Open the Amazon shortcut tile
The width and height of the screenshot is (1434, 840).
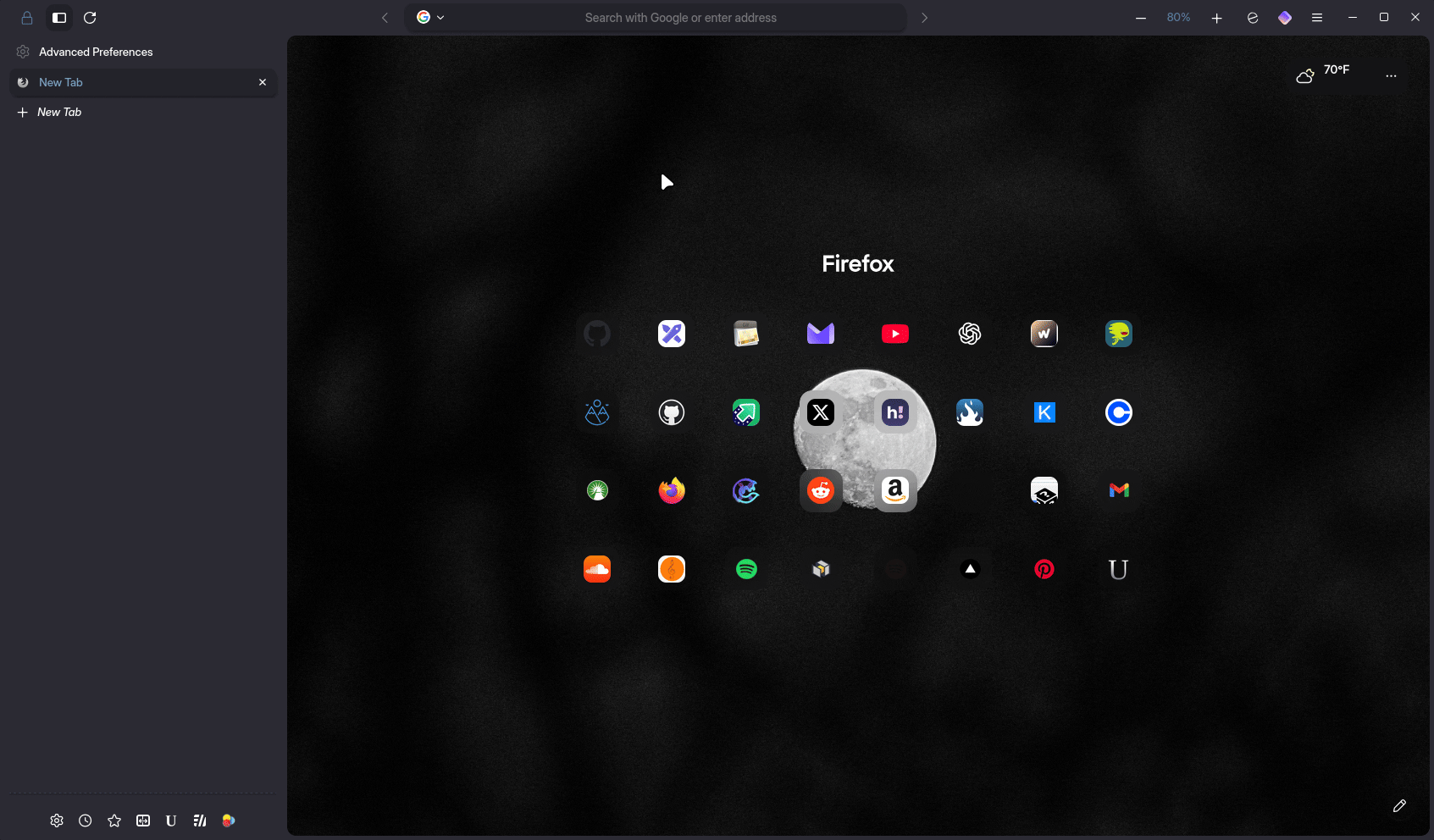point(894,490)
